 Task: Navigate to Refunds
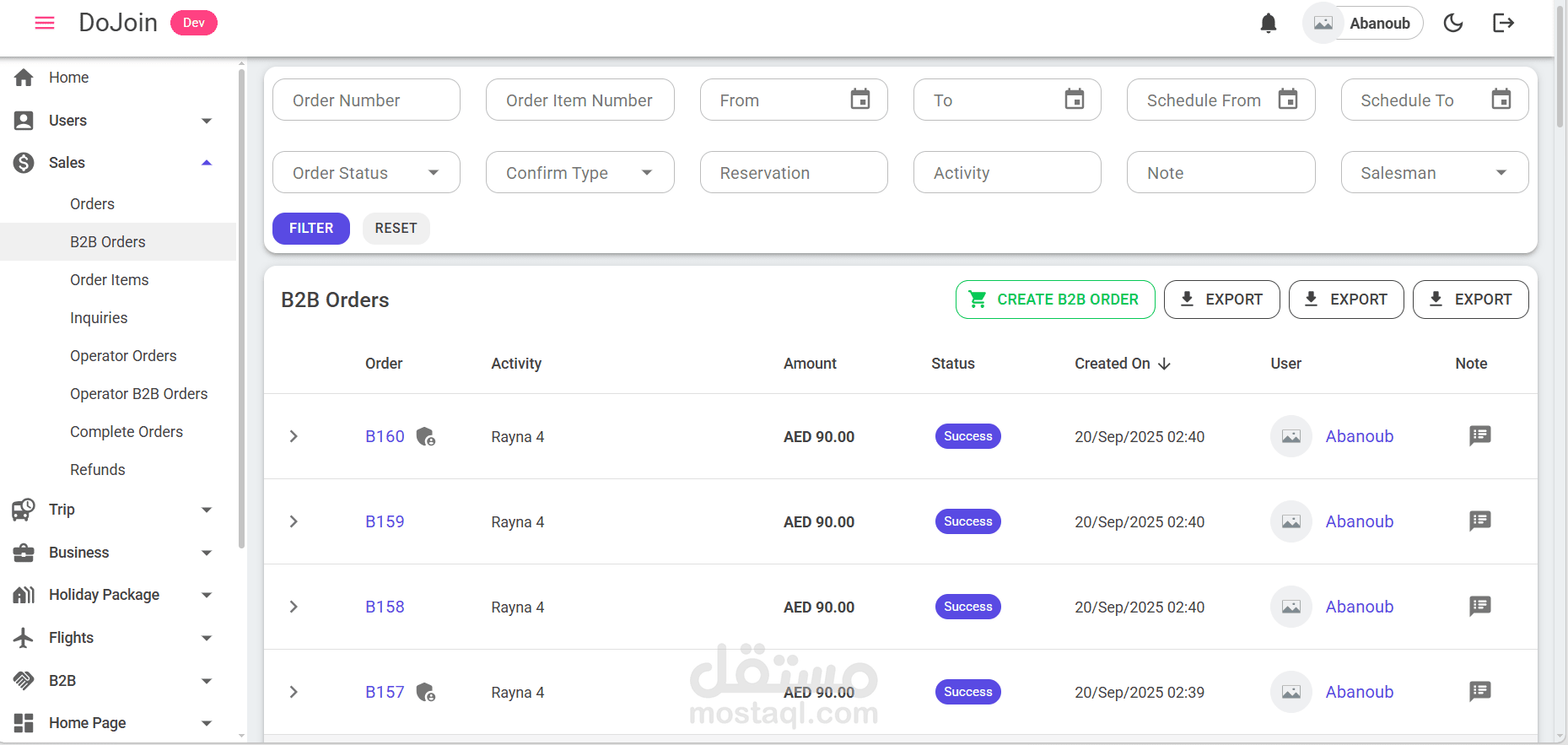click(x=118, y=470)
